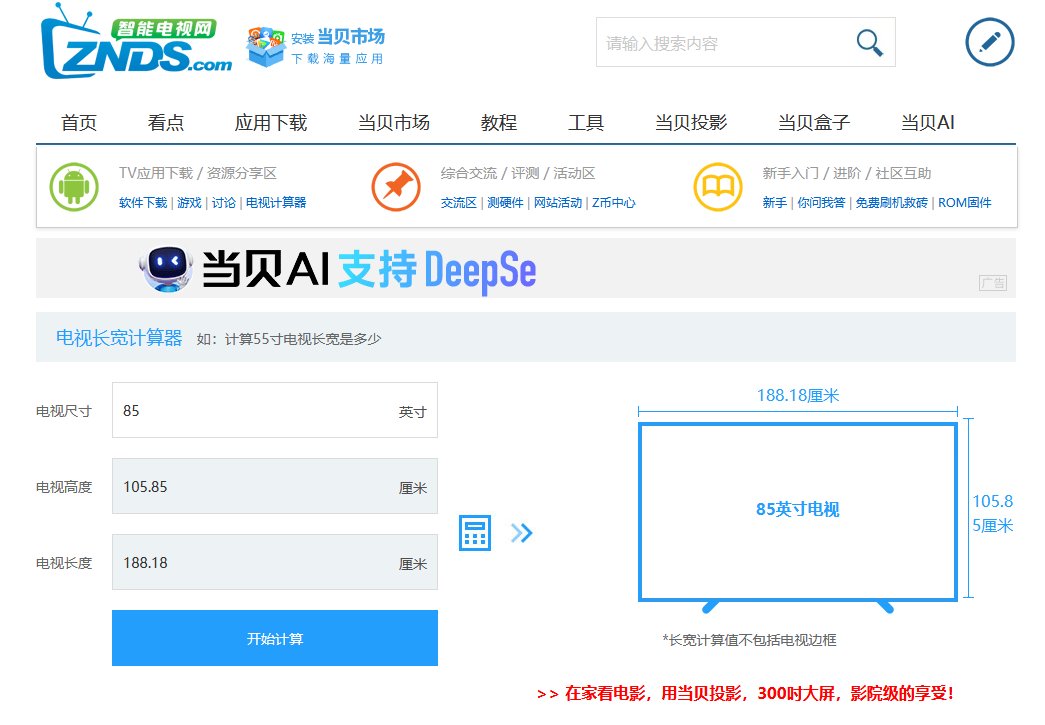
Task: Click the red pushpin icon
Action: click(397, 187)
